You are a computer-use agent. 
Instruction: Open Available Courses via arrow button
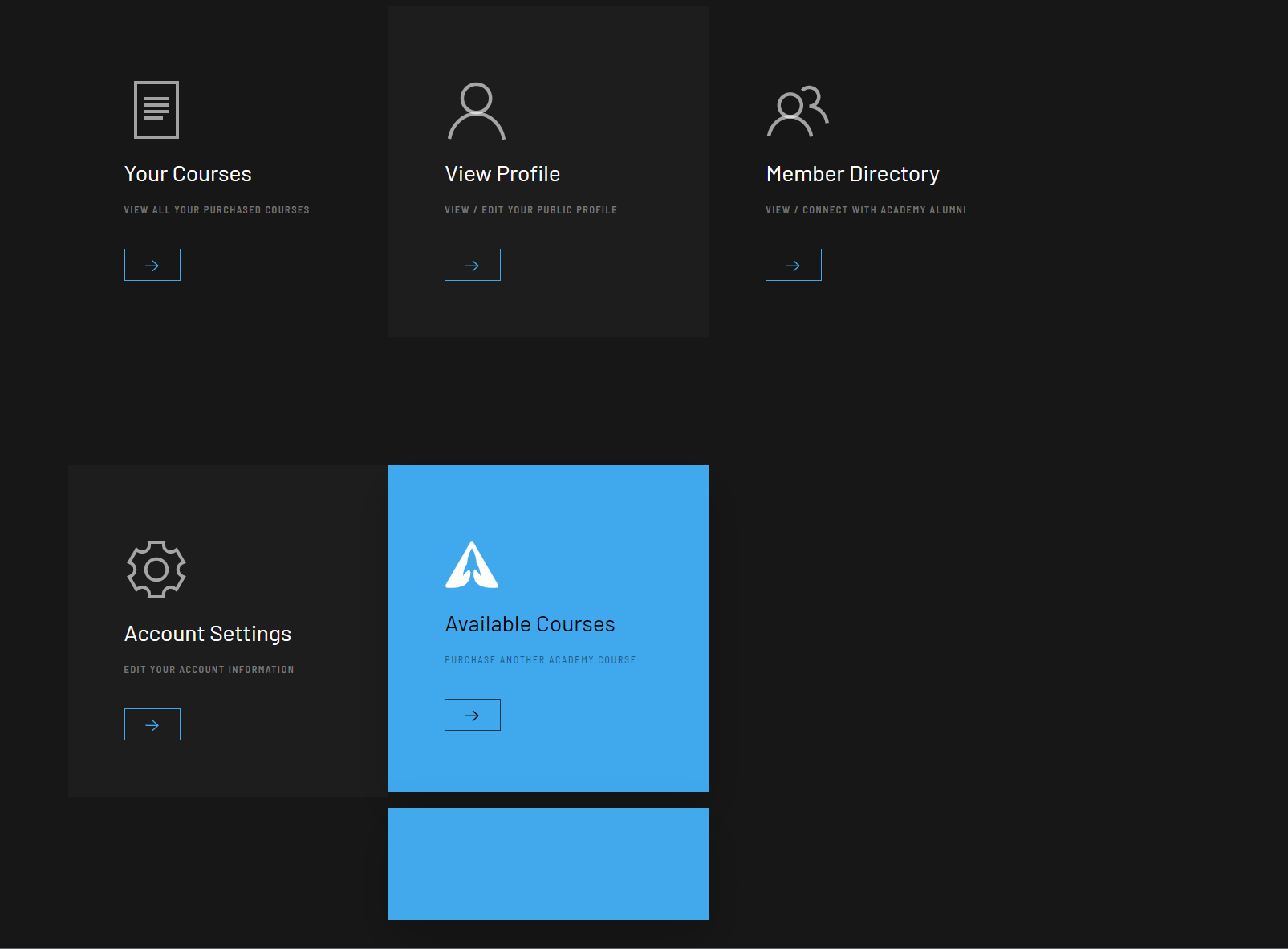pos(473,715)
